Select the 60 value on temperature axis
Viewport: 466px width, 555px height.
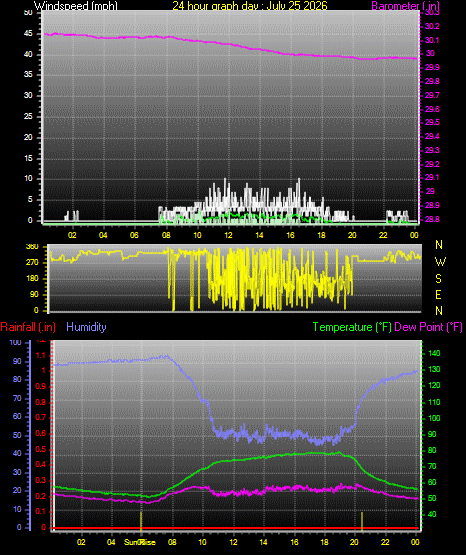pos(432,482)
